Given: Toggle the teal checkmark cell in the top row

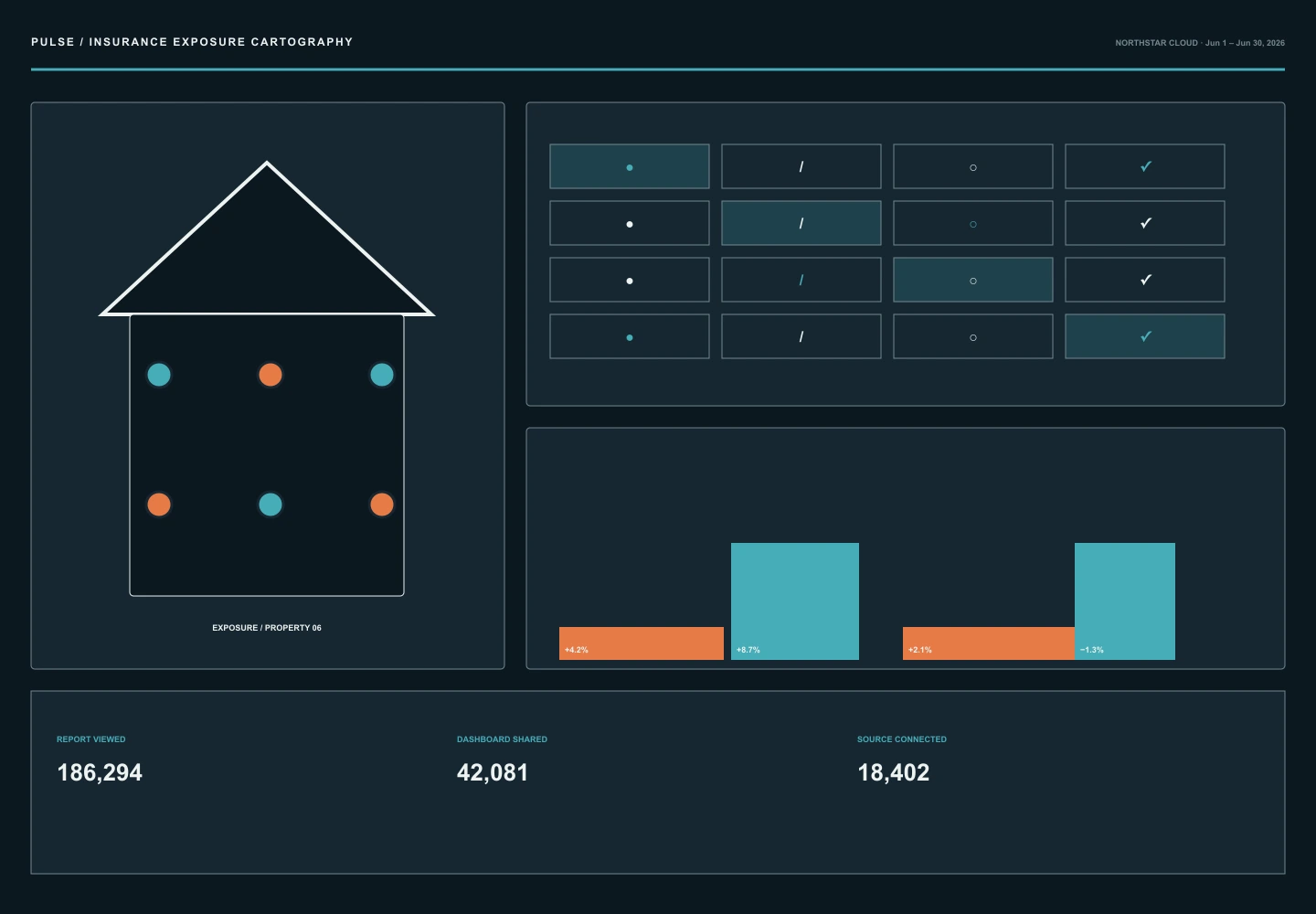Looking at the screenshot, I should [1145, 166].
